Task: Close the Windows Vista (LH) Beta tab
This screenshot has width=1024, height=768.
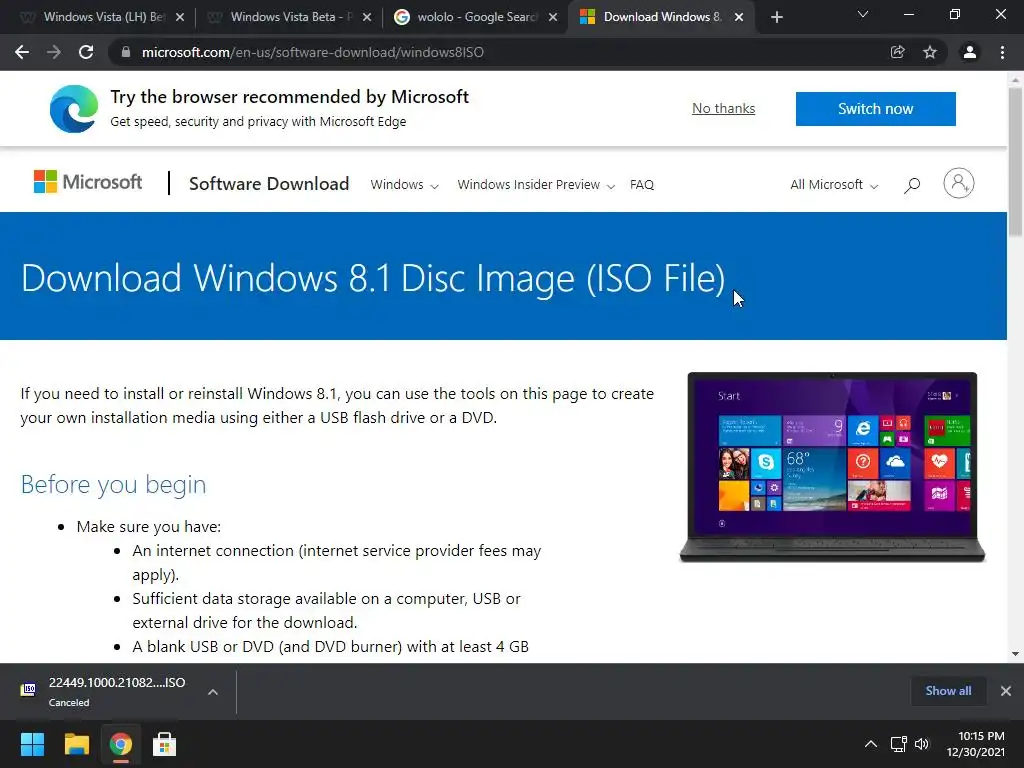Action: [x=180, y=17]
